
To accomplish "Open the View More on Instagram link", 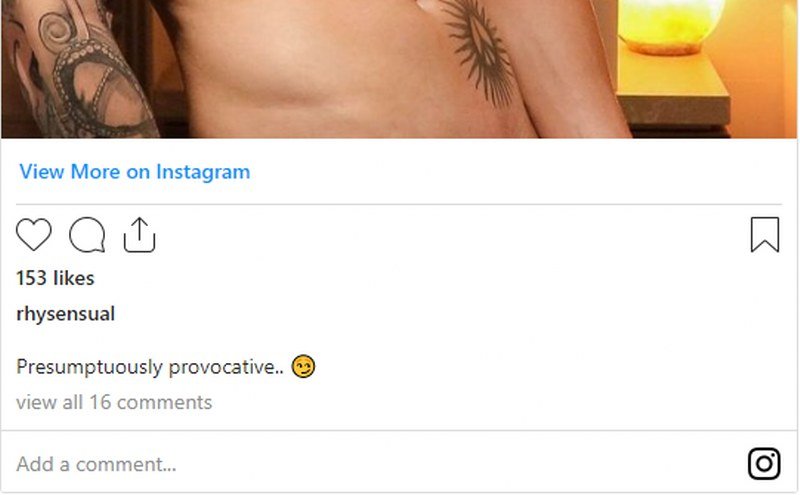I will click(135, 171).
